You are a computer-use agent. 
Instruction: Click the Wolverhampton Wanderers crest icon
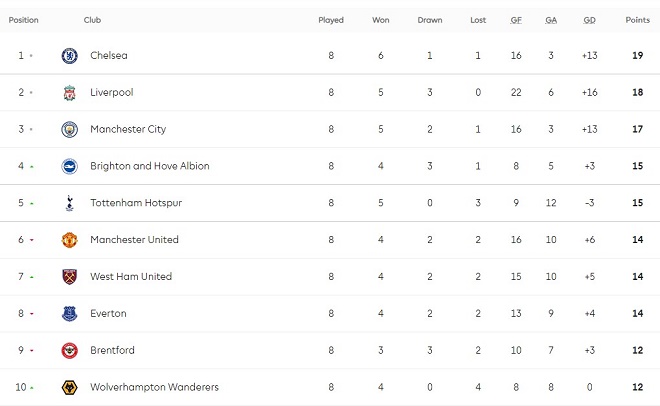(69, 387)
